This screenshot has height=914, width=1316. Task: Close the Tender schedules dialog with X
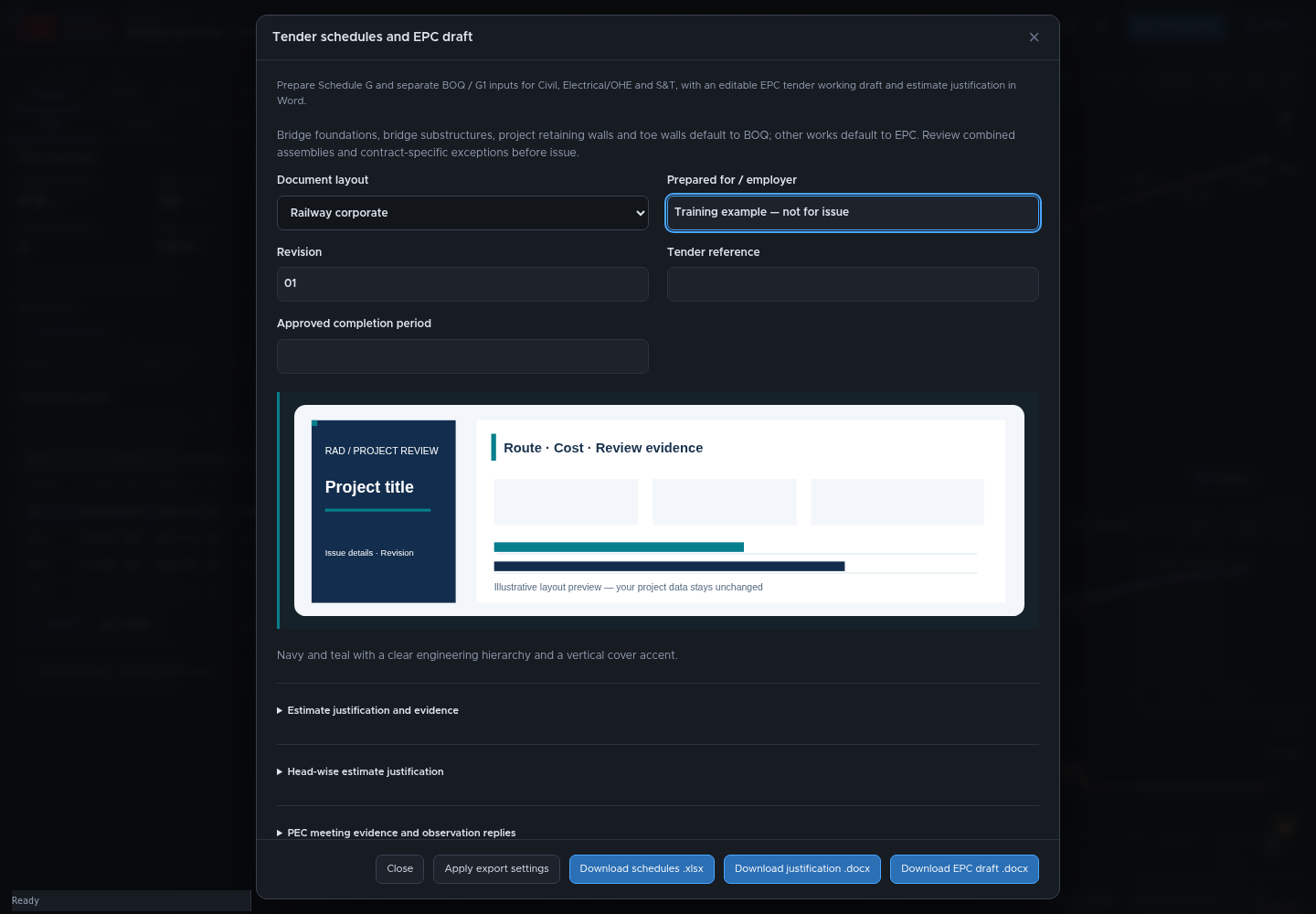pyautogui.click(x=1034, y=37)
